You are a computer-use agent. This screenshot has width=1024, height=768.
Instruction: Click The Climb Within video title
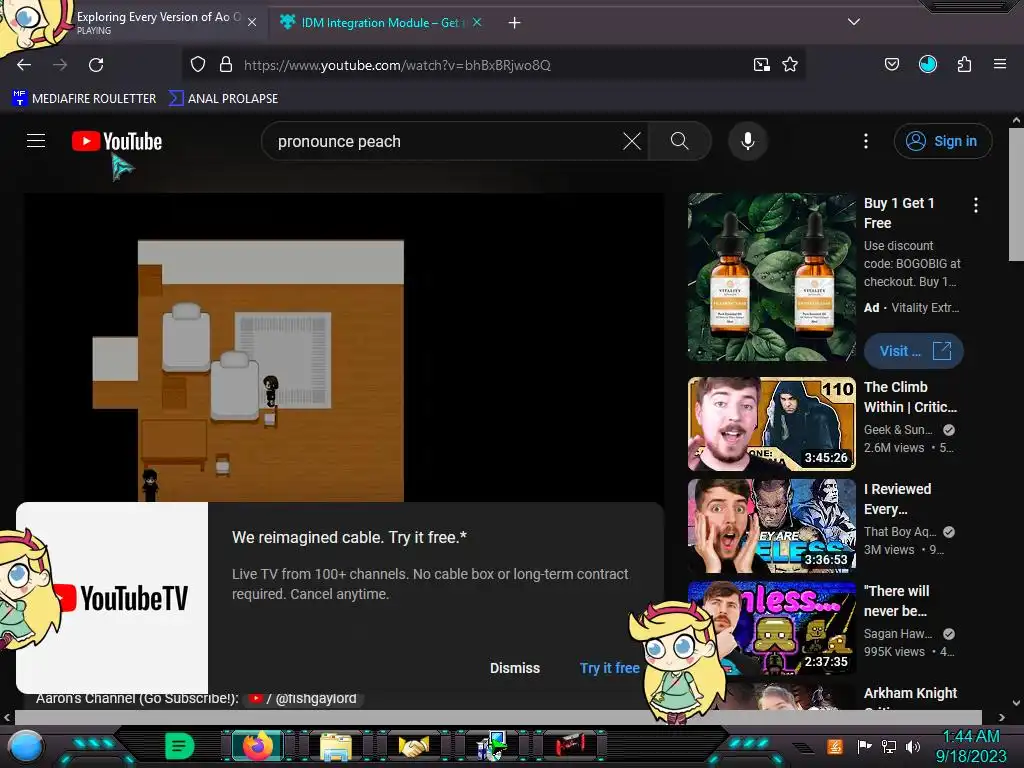click(910, 396)
